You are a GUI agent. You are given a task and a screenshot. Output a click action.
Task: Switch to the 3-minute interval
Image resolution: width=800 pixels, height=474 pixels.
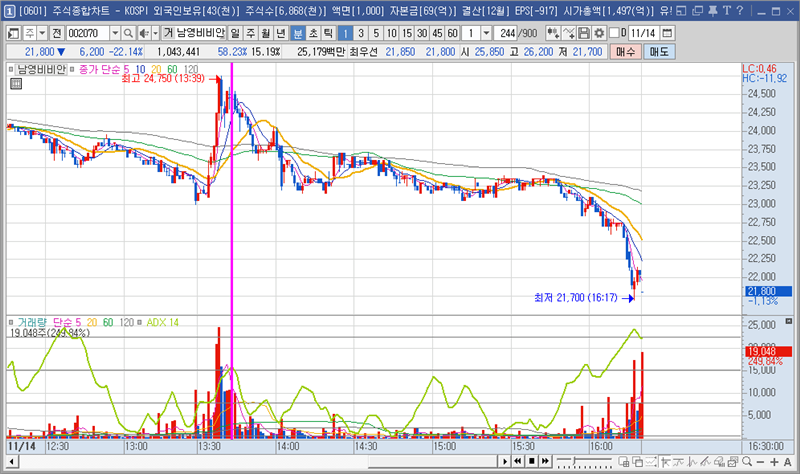pyautogui.click(x=361, y=32)
